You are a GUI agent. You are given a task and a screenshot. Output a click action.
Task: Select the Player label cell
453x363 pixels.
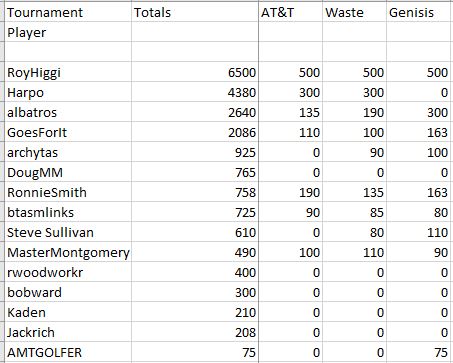tap(68, 32)
